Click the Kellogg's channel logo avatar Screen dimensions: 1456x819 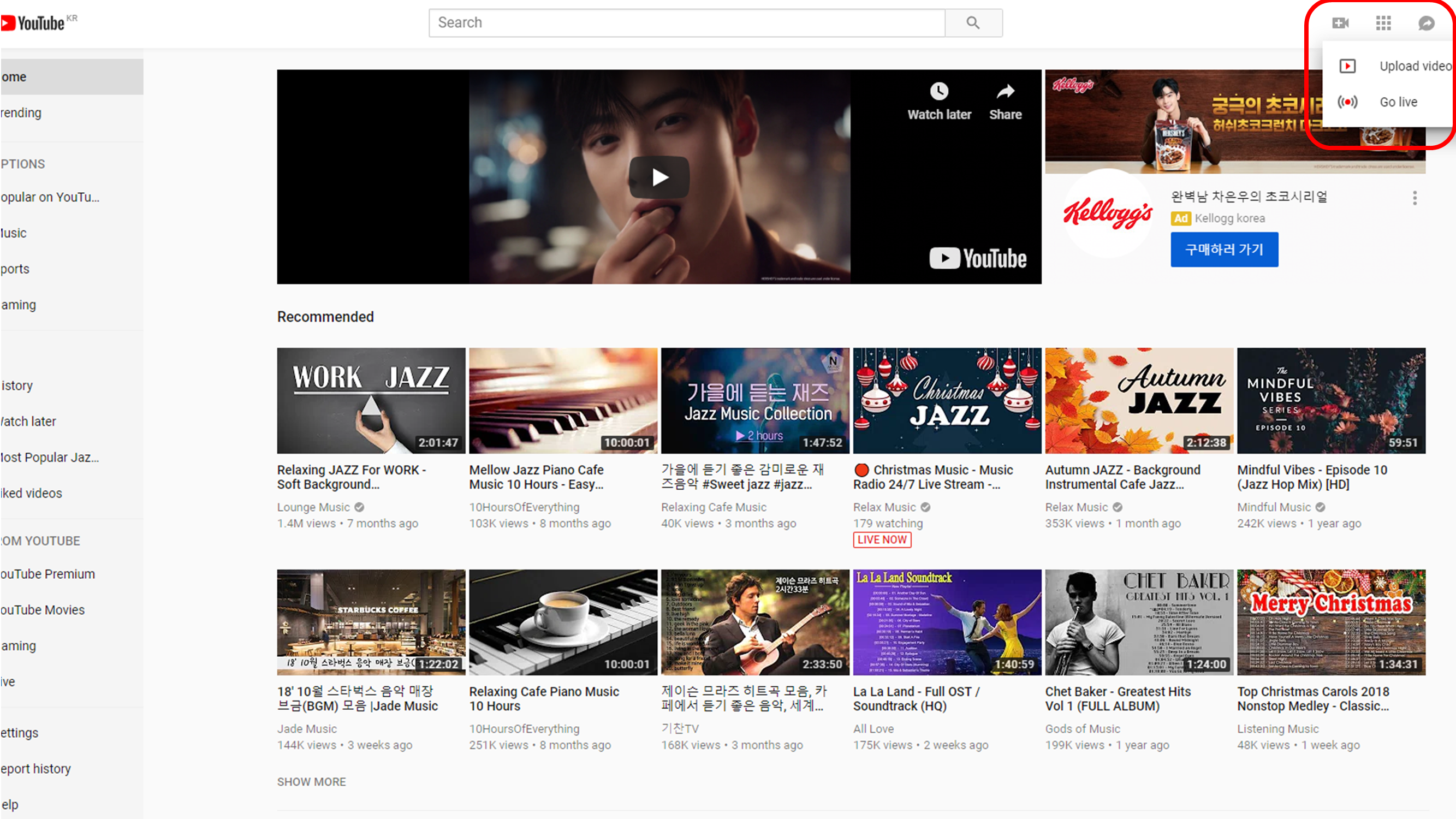(1107, 212)
